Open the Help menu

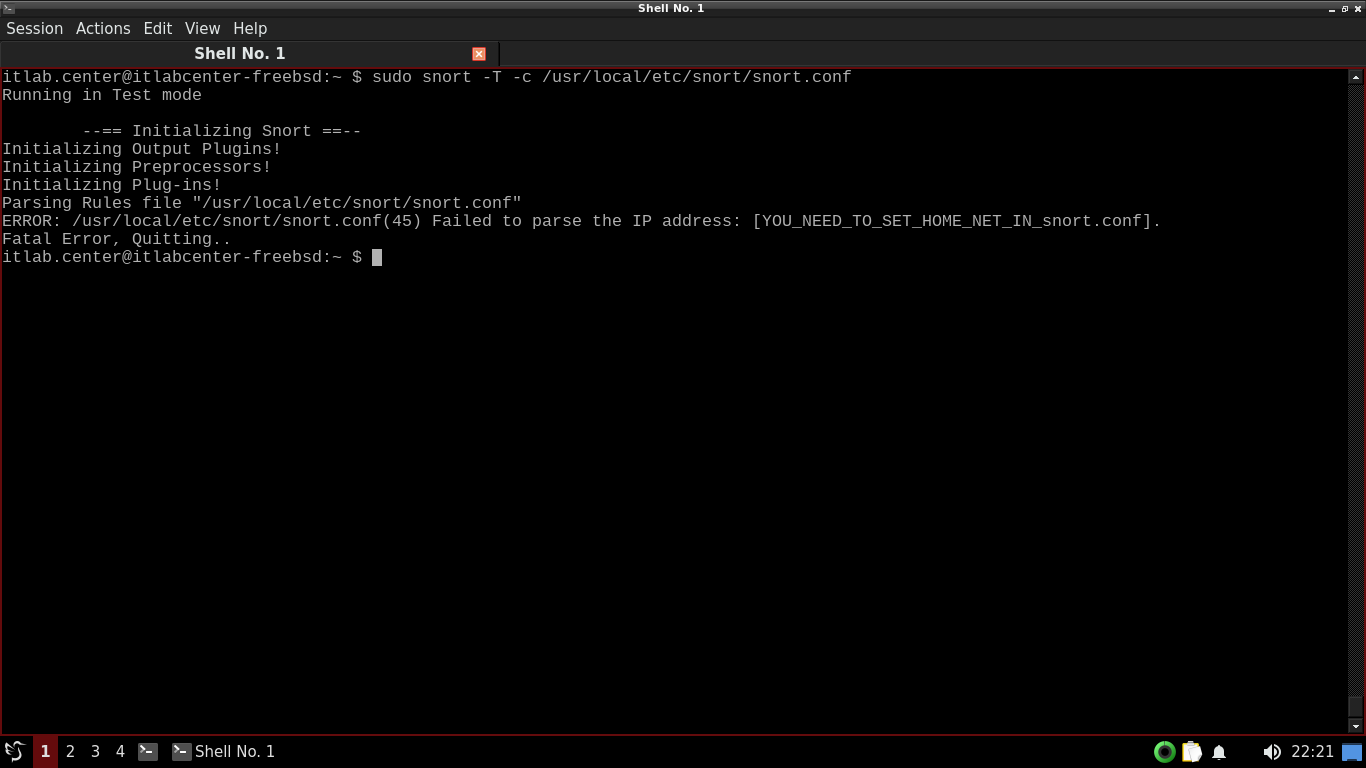tap(250, 28)
